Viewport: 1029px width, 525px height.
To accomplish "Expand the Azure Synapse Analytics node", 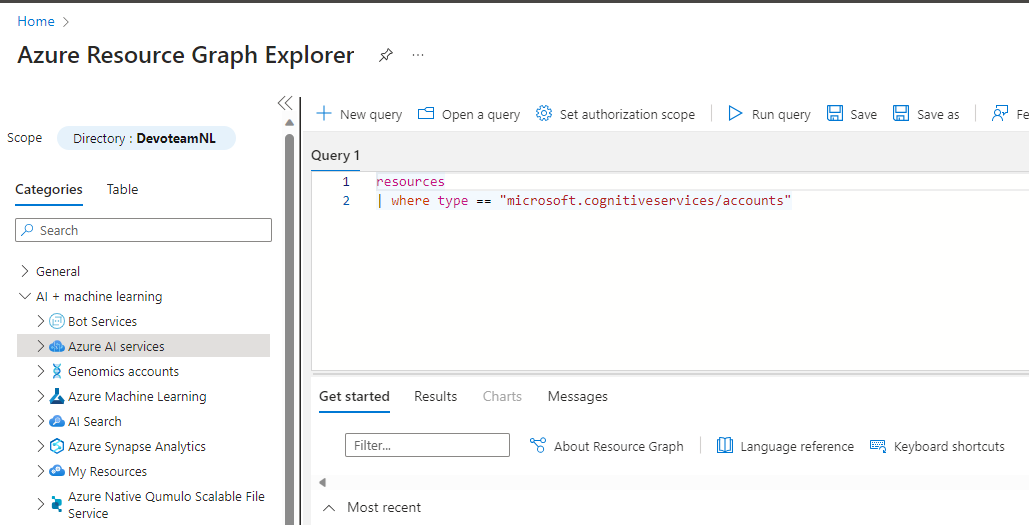I will pyautogui.click(x=41, y=446).
